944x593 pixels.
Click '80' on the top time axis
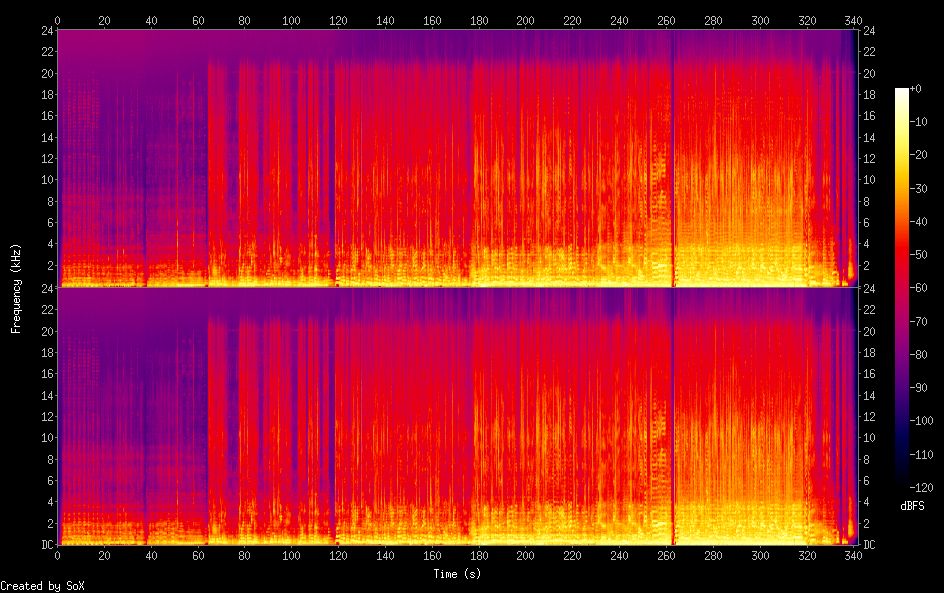click(x=244, y=20)
